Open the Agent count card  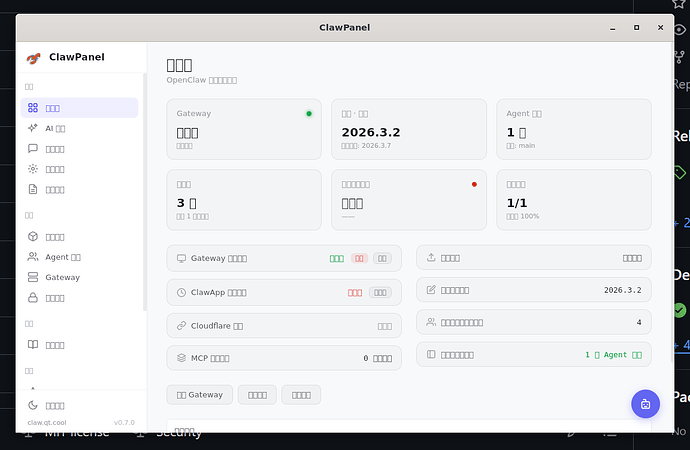coord(574,129)
